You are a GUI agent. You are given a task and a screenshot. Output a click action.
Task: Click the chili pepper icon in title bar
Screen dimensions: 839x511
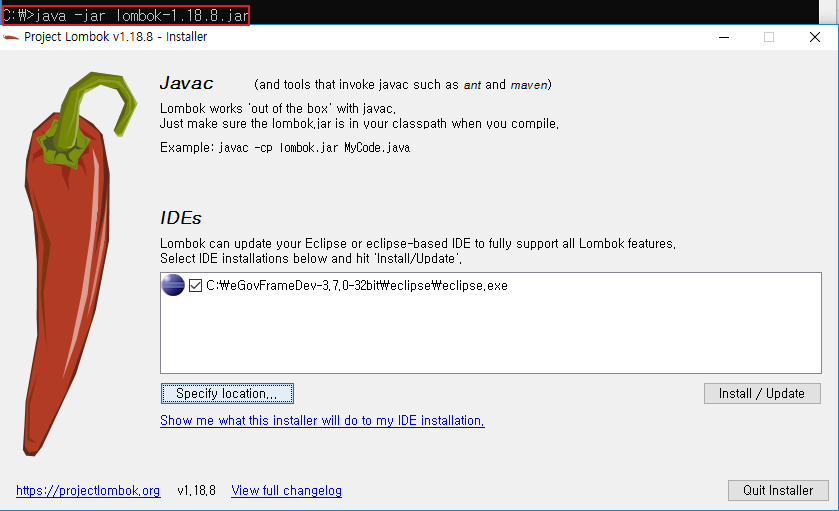coord(11,37)
